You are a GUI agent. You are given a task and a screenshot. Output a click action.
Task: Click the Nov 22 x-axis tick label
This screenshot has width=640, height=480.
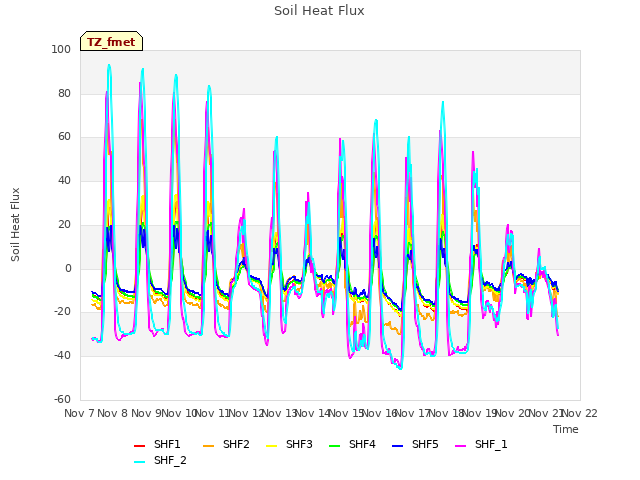point(580,413)
